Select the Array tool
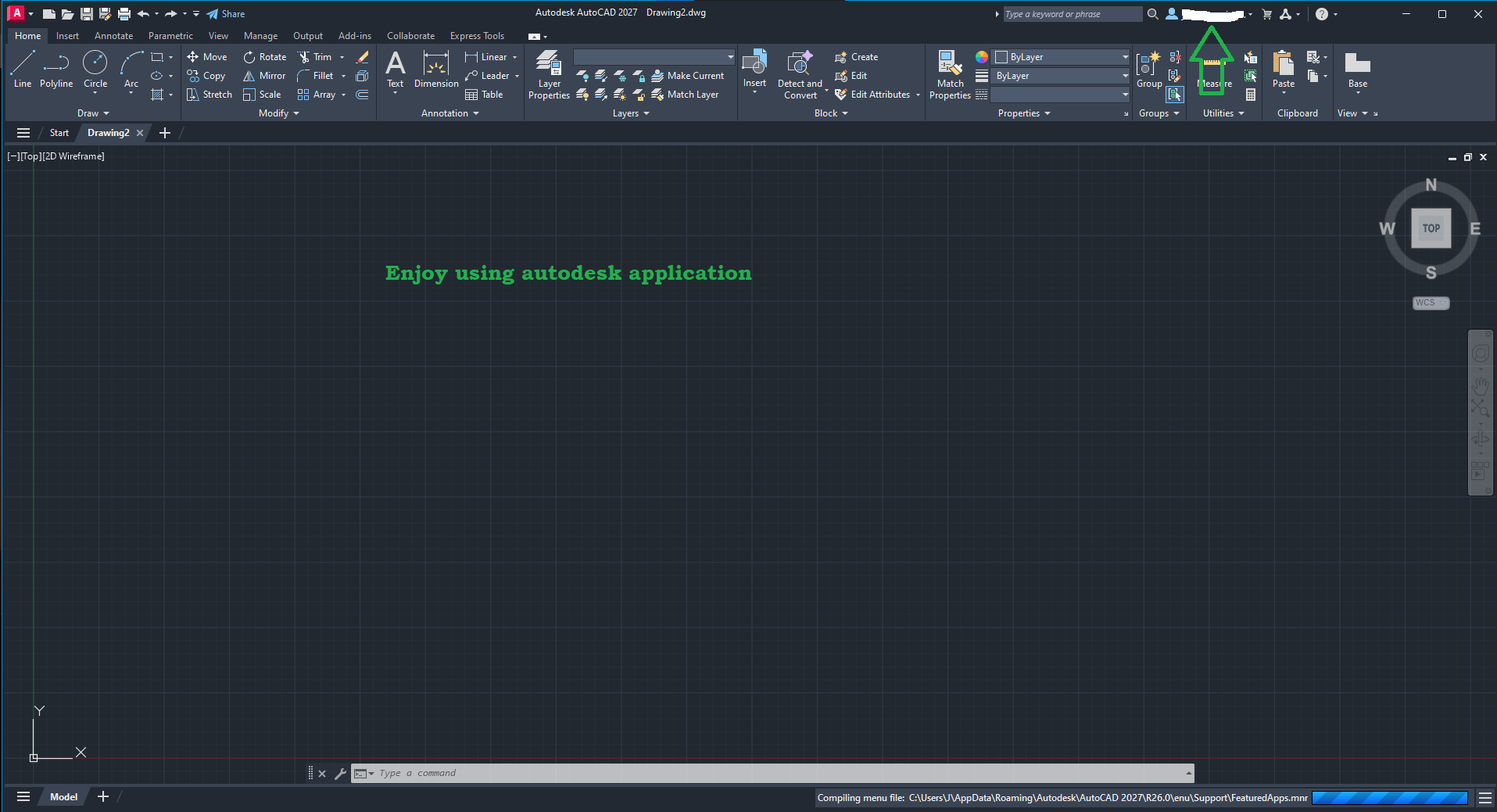The width and height of the screenshot is (1497, 812). pyautogui.click(x=317, y=95)
